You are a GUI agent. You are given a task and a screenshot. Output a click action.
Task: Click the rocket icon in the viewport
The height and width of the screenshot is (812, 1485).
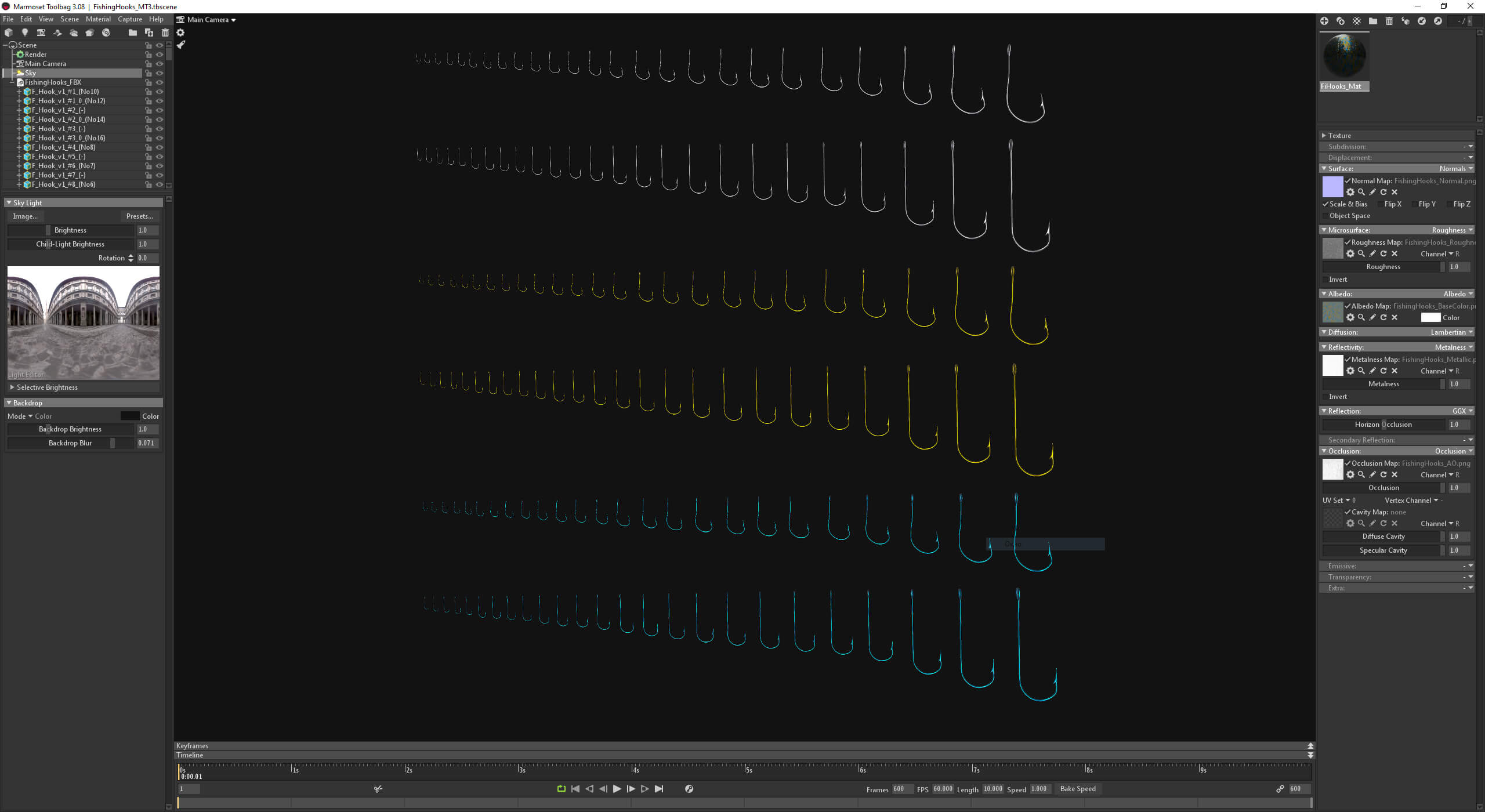(x=181, y=45)
